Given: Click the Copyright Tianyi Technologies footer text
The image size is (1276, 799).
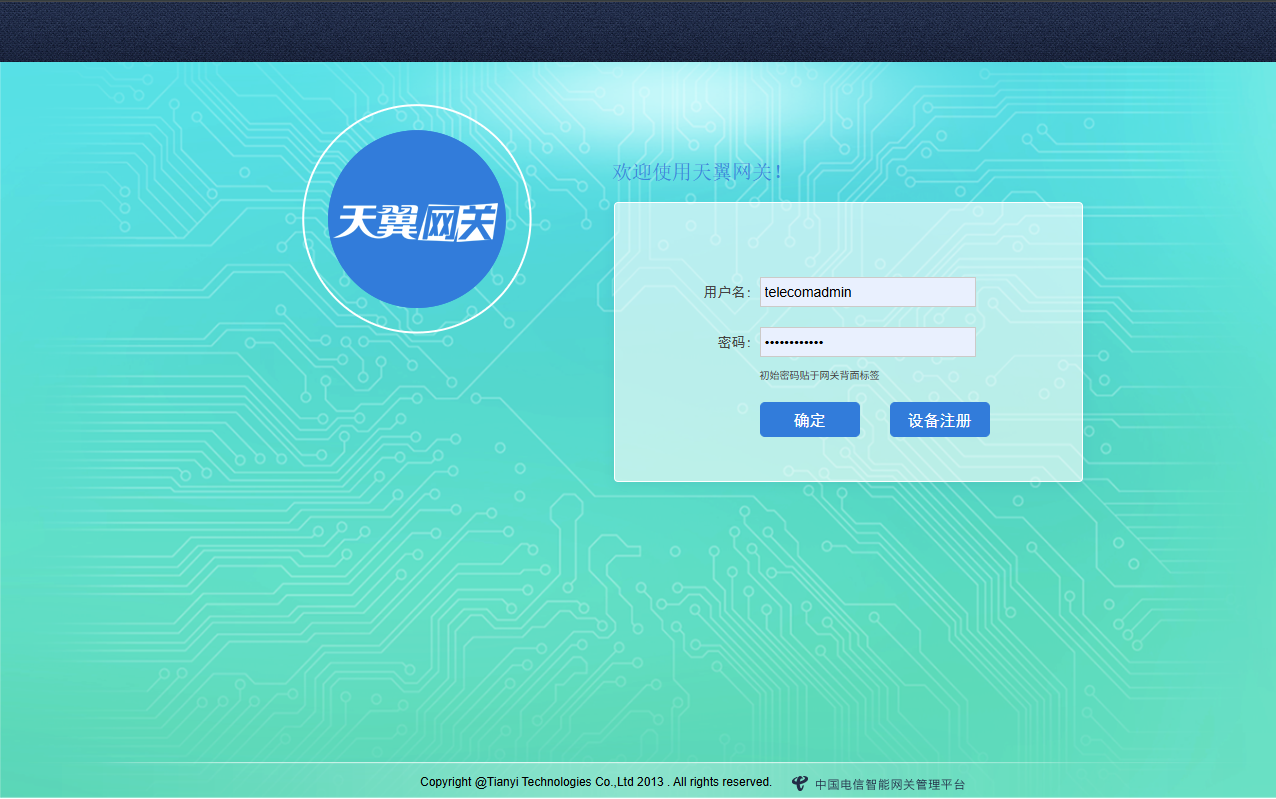Looking at the screenshot, I should pos(597,782).
